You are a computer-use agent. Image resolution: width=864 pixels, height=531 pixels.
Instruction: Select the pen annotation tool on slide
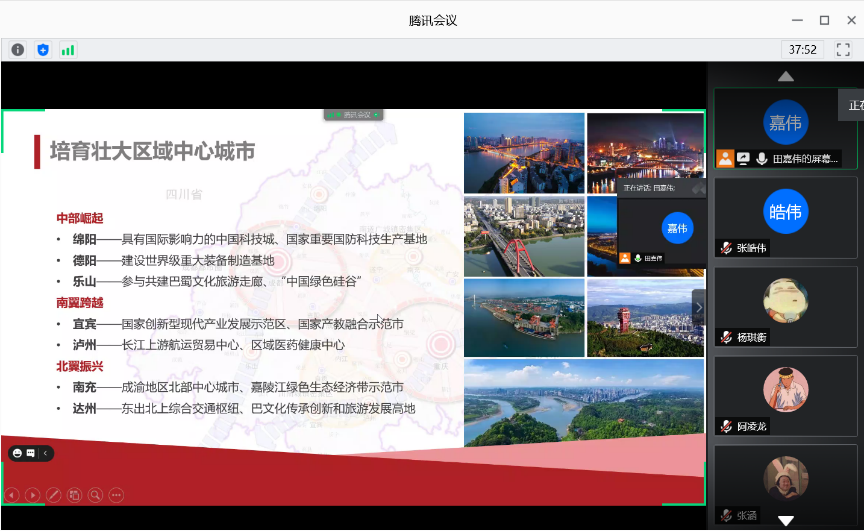(x=53, y=495)
